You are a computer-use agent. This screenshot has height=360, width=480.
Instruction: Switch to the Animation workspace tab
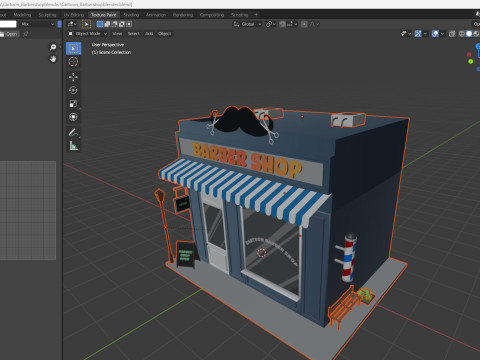(156, 15)
